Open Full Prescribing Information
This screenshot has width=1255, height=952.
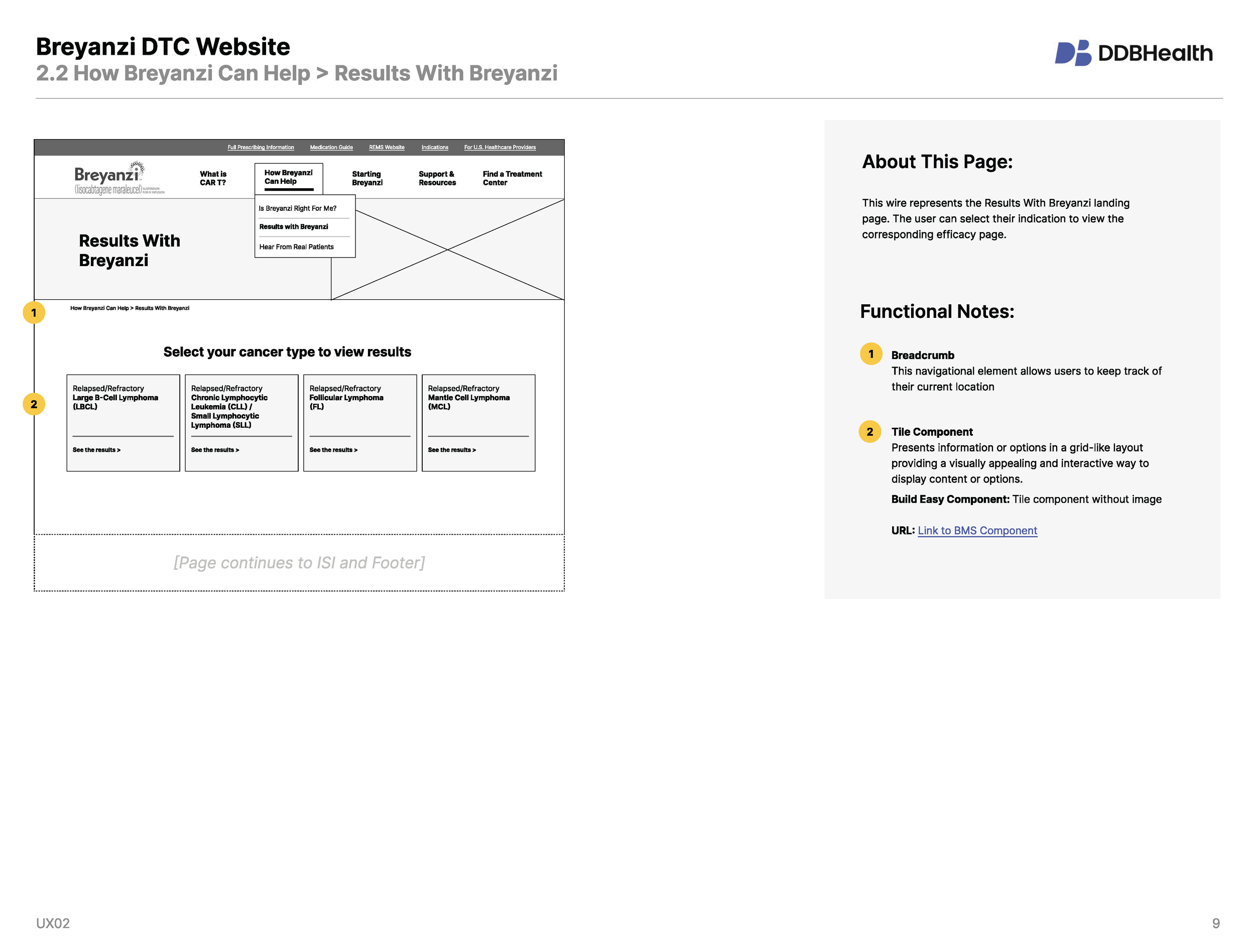[x=261, y=147]
